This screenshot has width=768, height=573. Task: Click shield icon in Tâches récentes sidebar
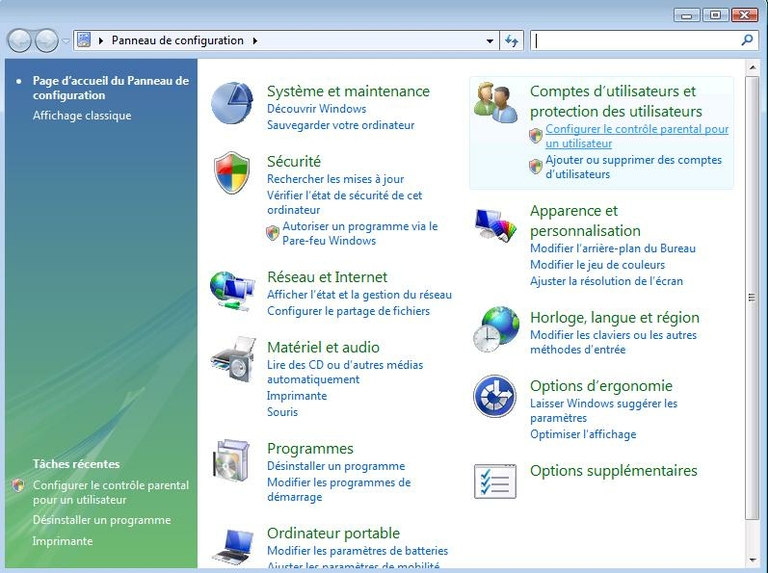click(18, 485)
